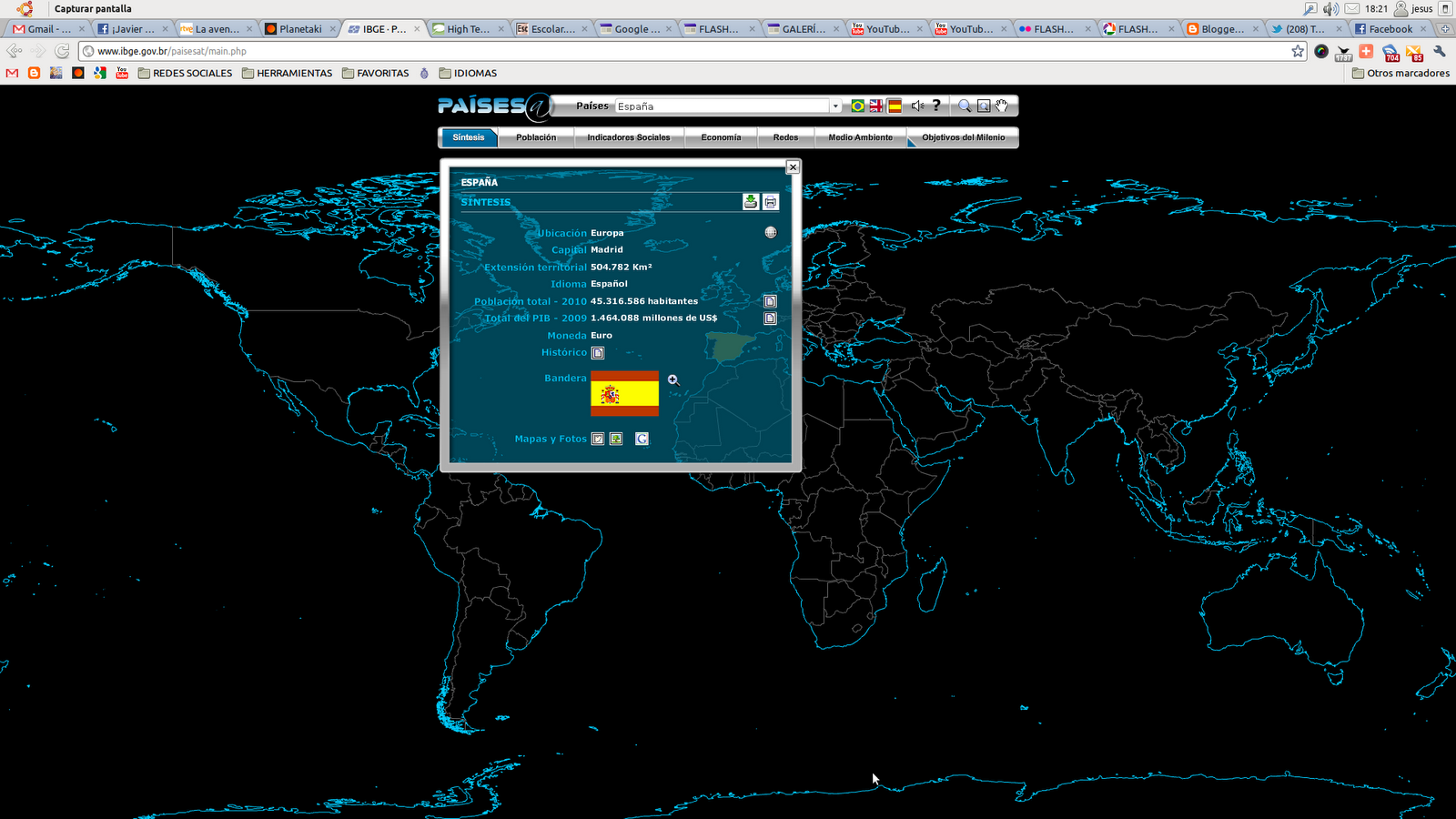Select the Spanish flag language icon

point(895,106)
